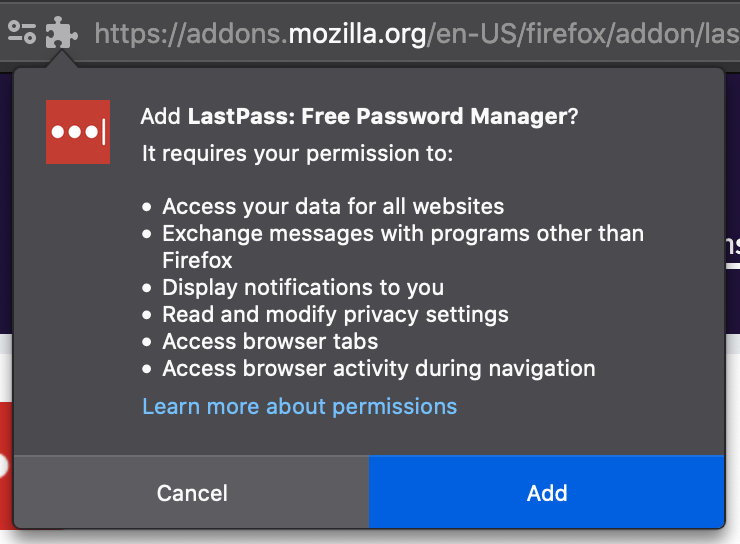Click the site permissions icon in address bar

tap(22, 34)
